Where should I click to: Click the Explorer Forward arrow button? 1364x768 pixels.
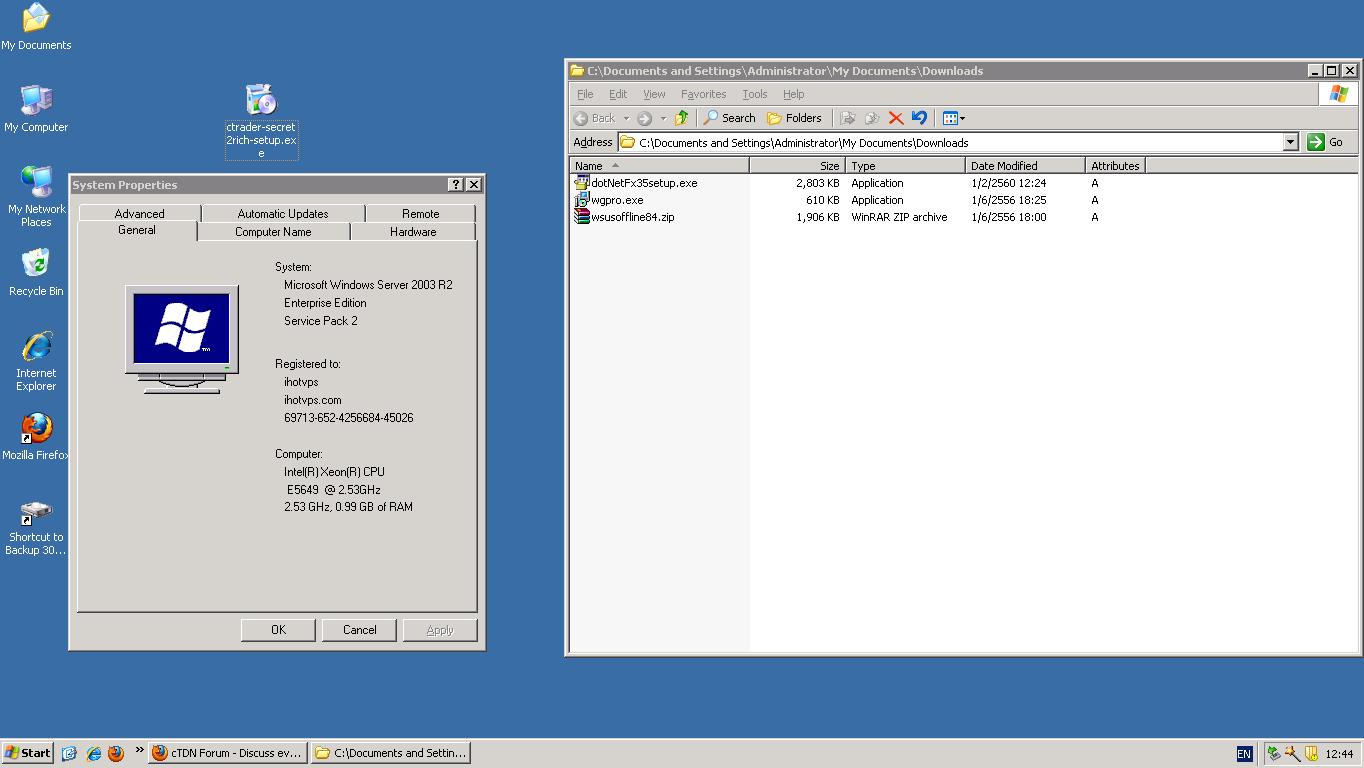[645, 118]
